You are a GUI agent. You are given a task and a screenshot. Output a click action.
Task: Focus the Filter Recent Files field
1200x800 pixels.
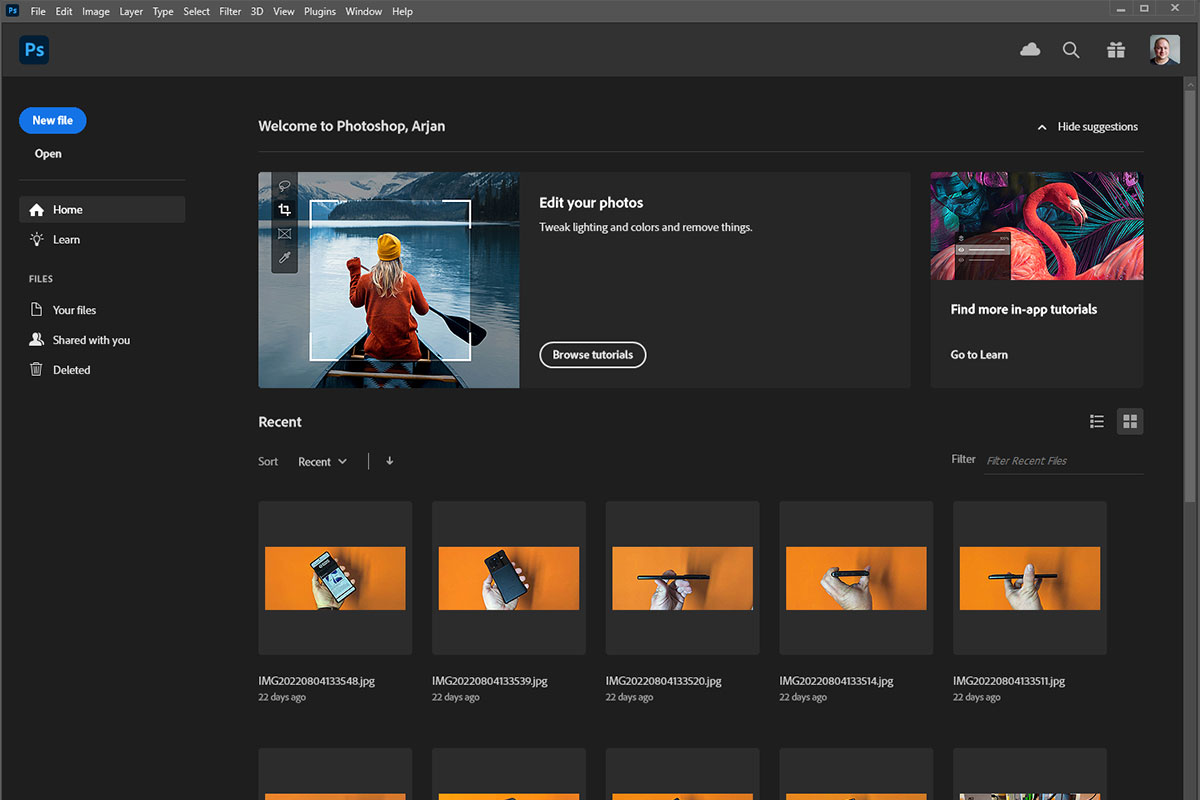(1063, 461)
